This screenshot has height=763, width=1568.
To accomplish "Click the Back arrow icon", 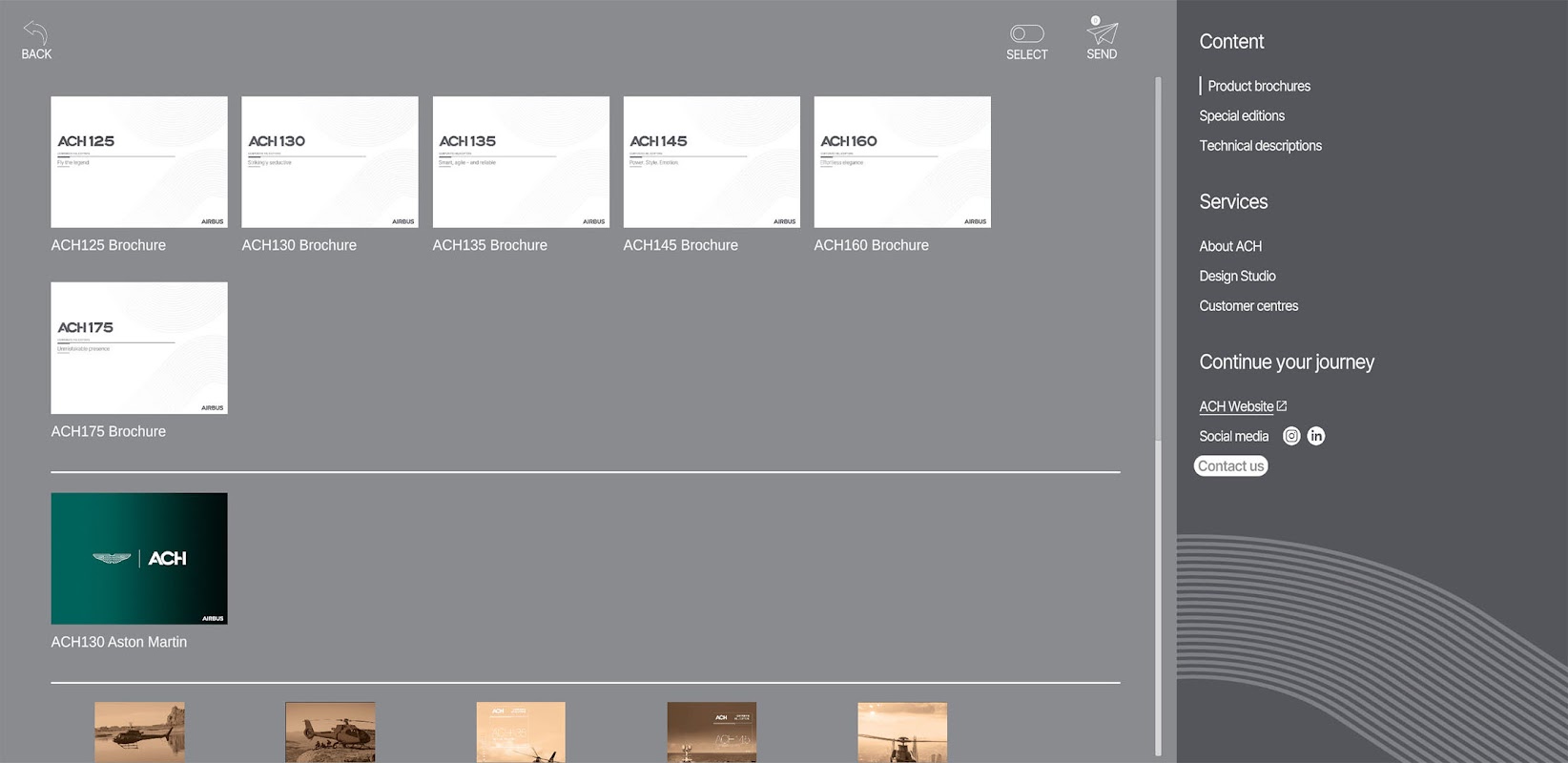I will [35, 32].
